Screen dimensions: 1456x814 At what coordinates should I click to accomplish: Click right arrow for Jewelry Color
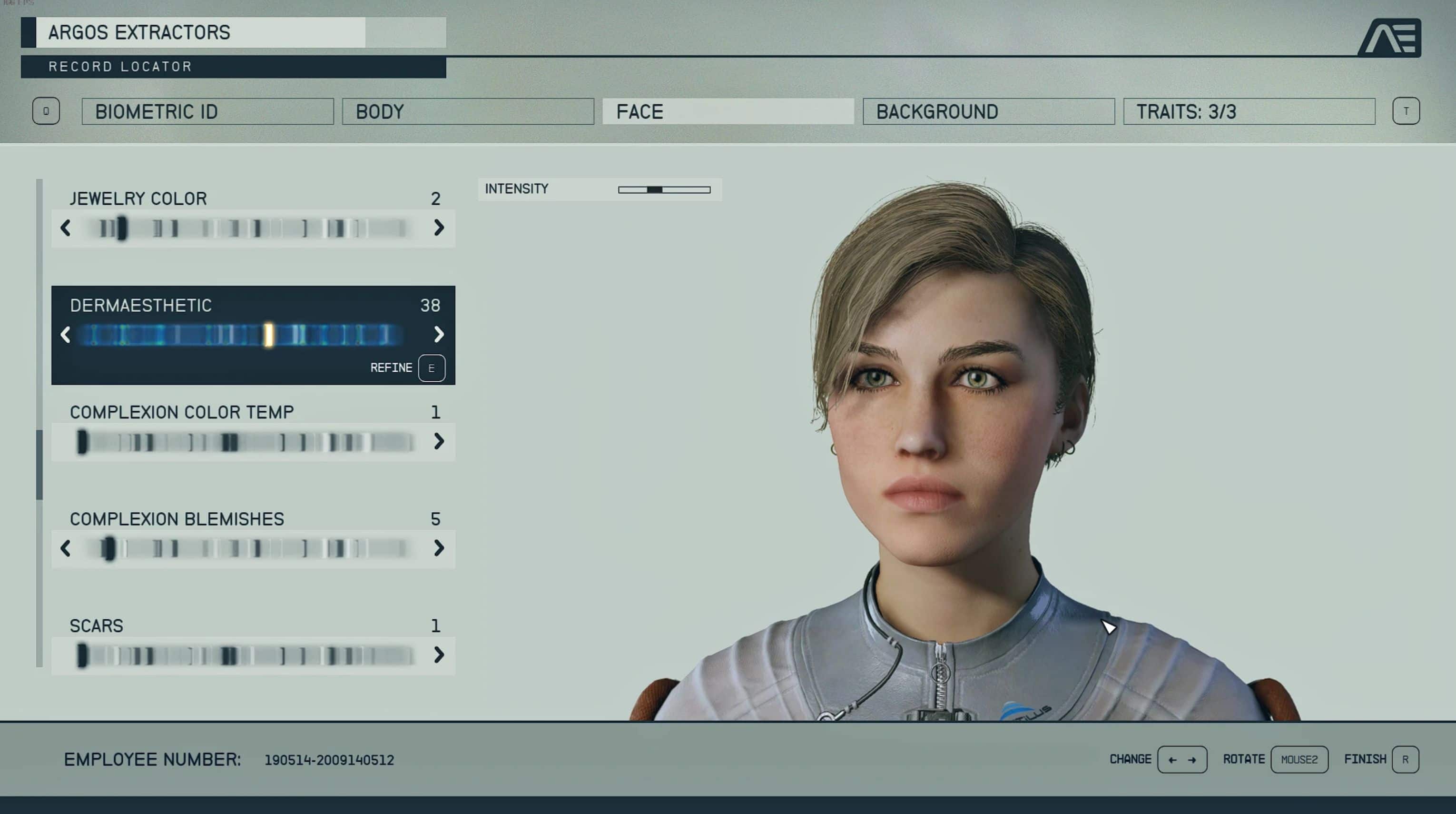[439, 228]
